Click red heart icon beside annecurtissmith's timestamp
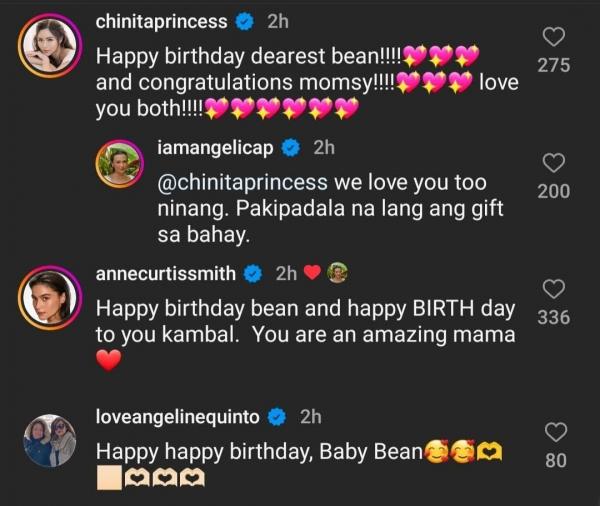This screenshot has height=506, width=600. tap(311, 273)
